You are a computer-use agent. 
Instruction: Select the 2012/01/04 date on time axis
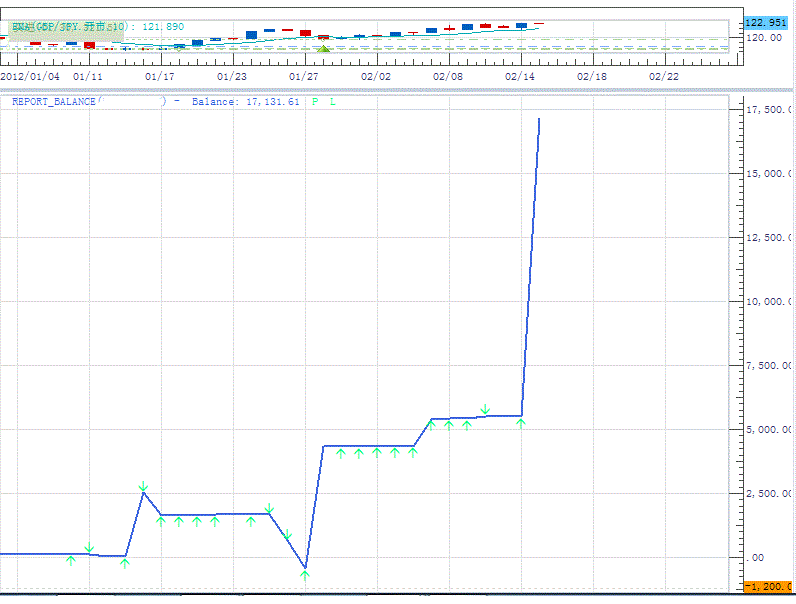30,76
